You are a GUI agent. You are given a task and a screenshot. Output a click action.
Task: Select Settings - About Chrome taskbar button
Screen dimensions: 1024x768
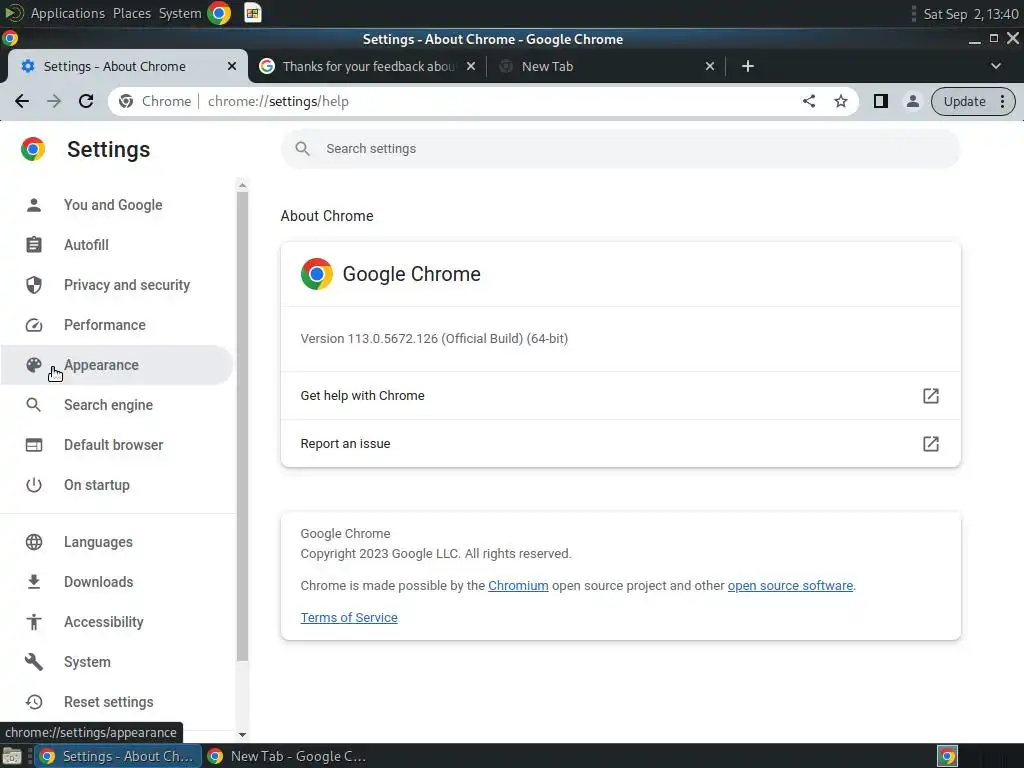pyautogui.click(x=118, y=756)
